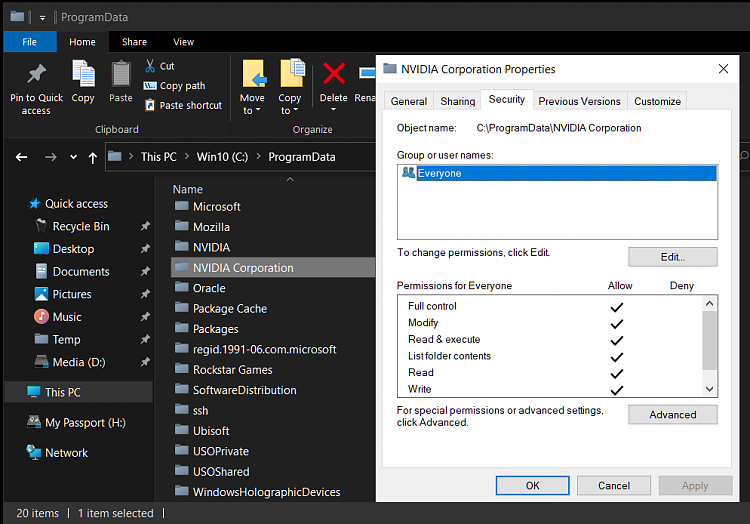Open Pictures in navigation pane
Image resolution: width=750 pixels, height=524 pixels.
tap(72, 294)
